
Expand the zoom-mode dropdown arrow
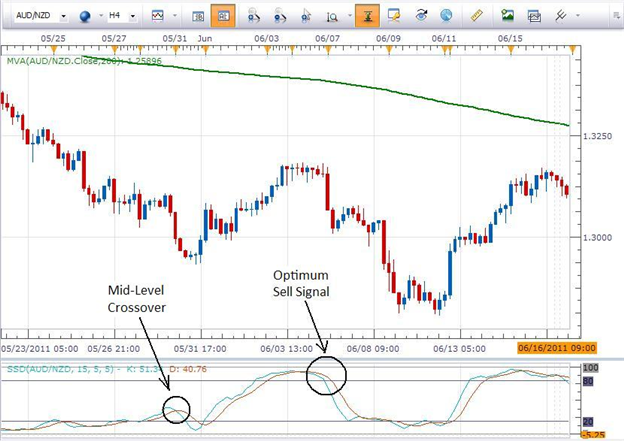point(350,16)
